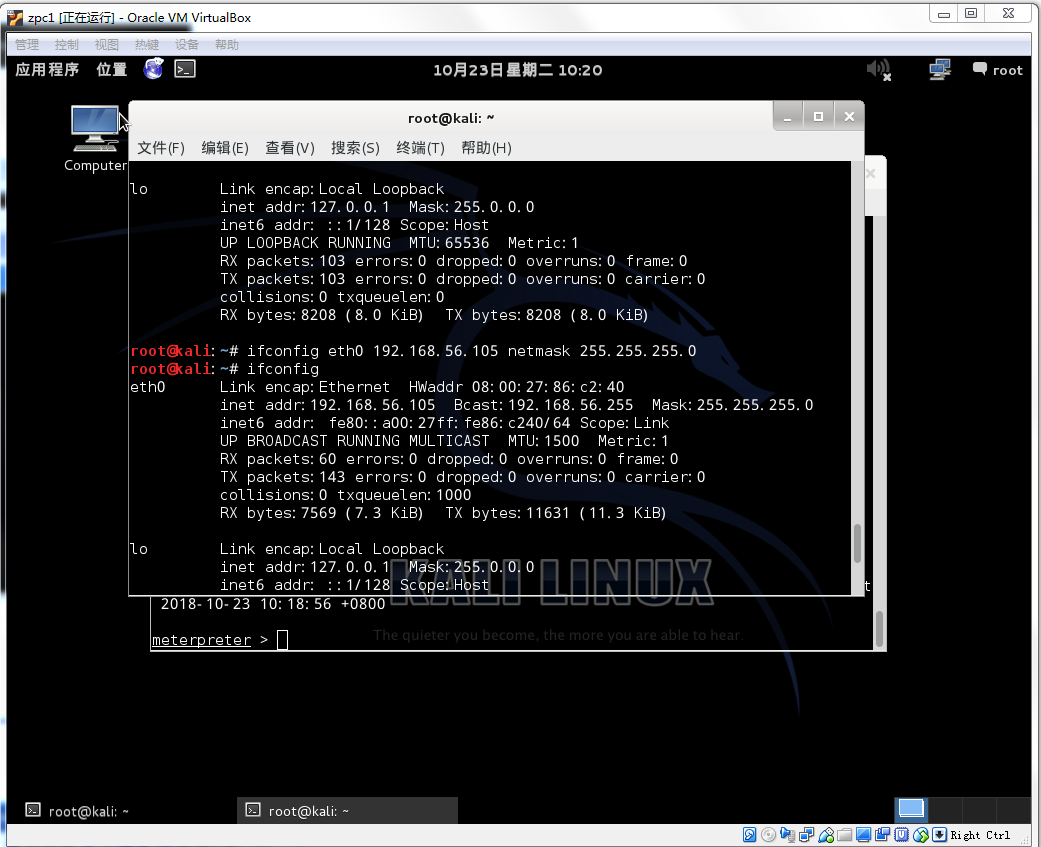Open terminal 终端(T) menu

point(420,147)
